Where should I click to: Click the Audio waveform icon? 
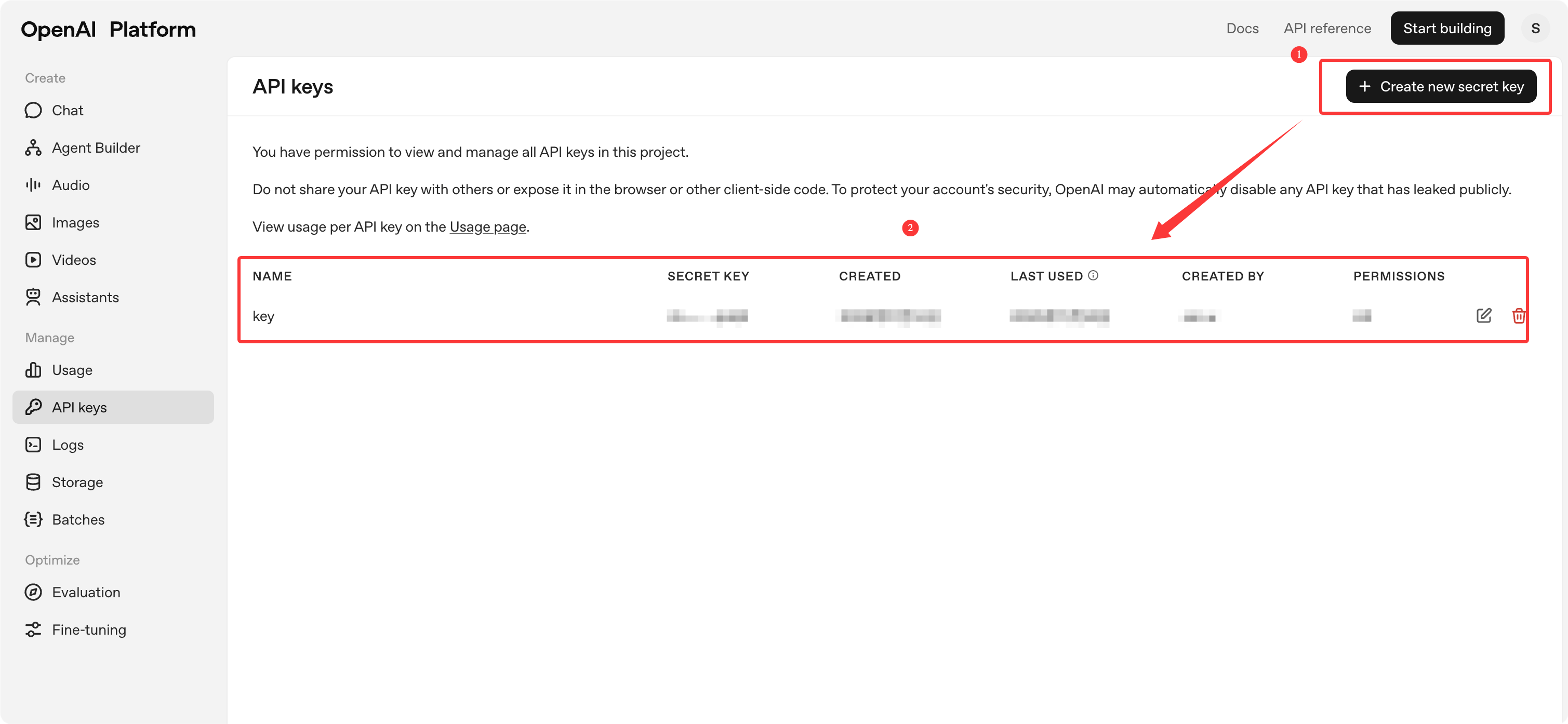pos(33,185)
